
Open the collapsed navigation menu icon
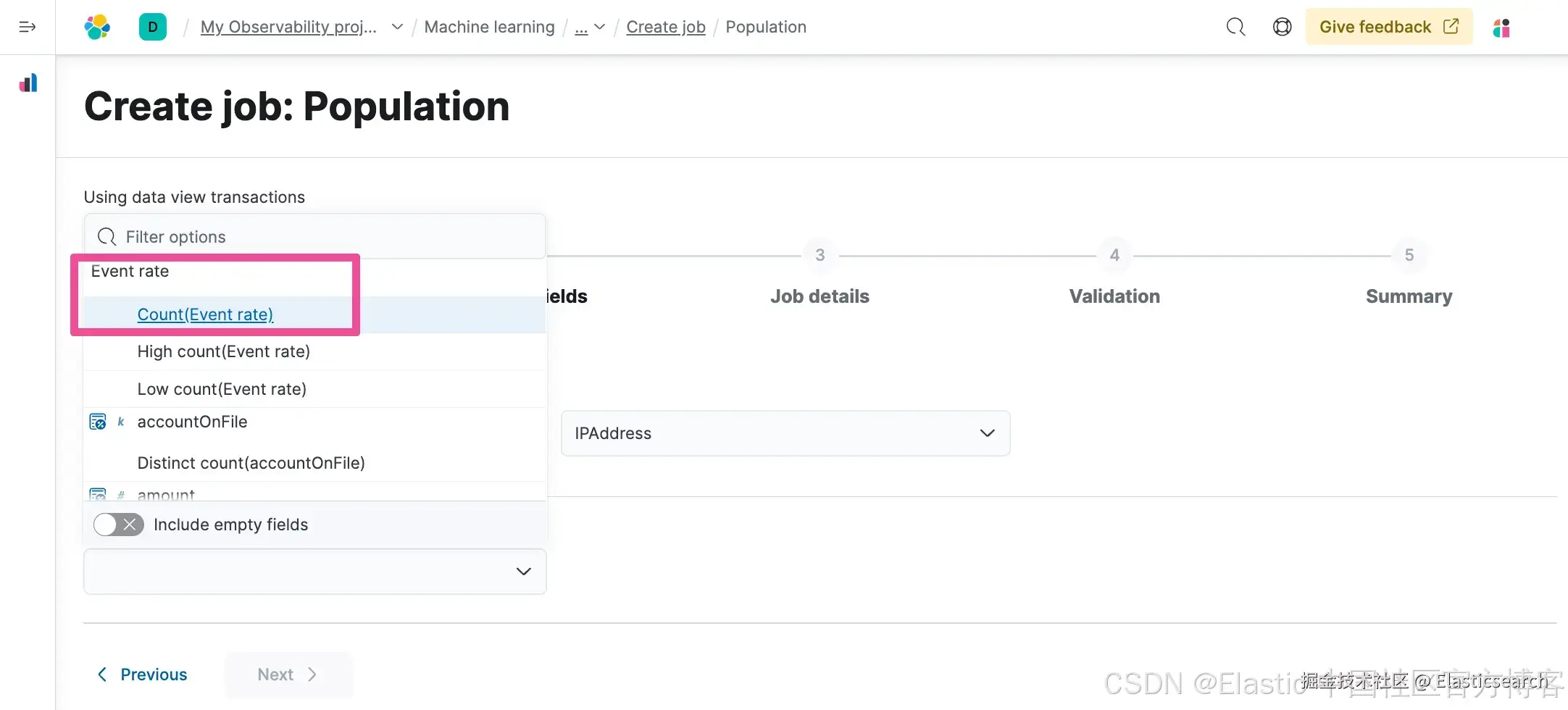coord(28,27)
